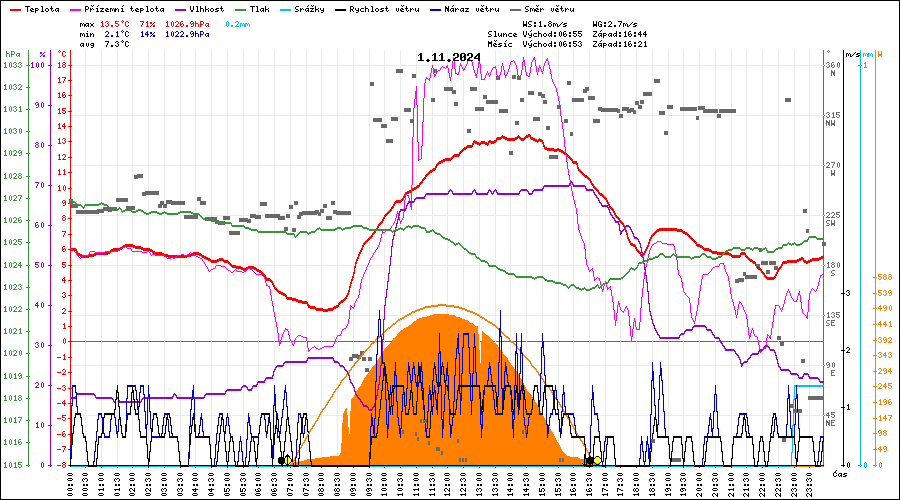Click the average temperature 7.3°C reading

117,44
